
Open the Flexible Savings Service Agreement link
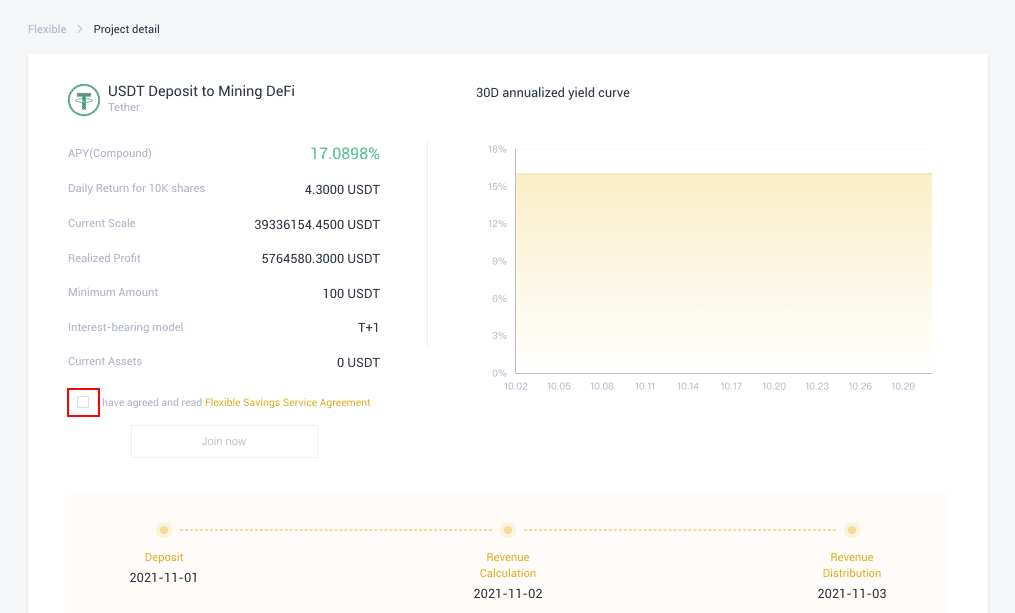pyautogui.click(x=287, y=403)
